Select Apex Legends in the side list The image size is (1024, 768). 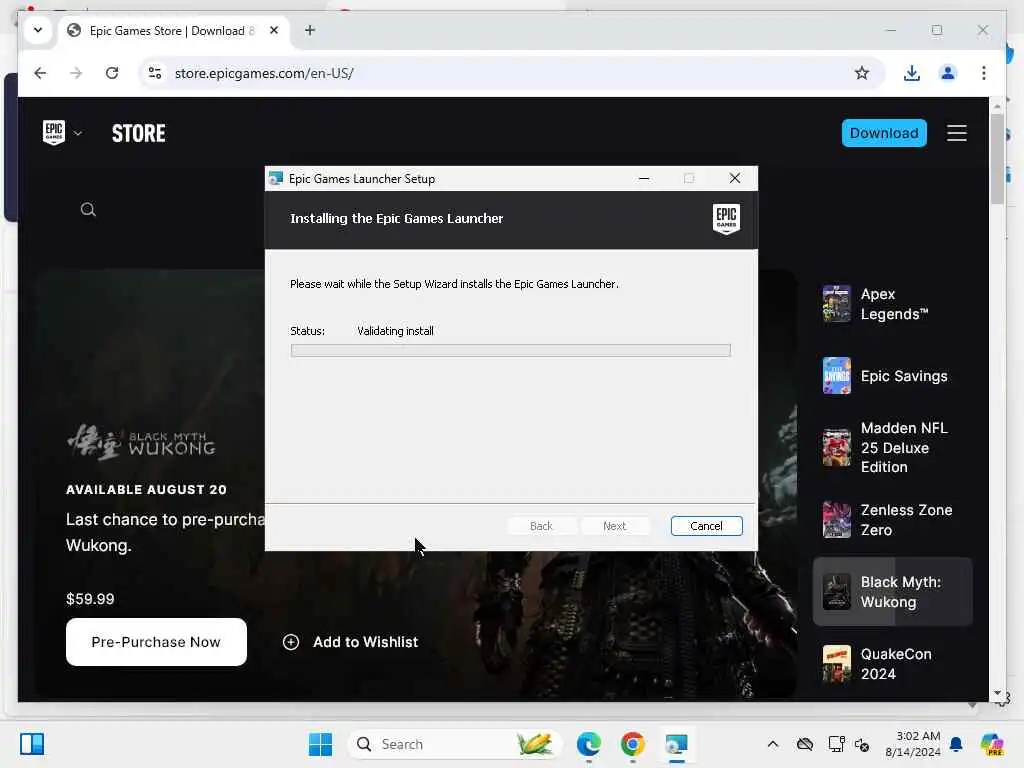(892, 304)
